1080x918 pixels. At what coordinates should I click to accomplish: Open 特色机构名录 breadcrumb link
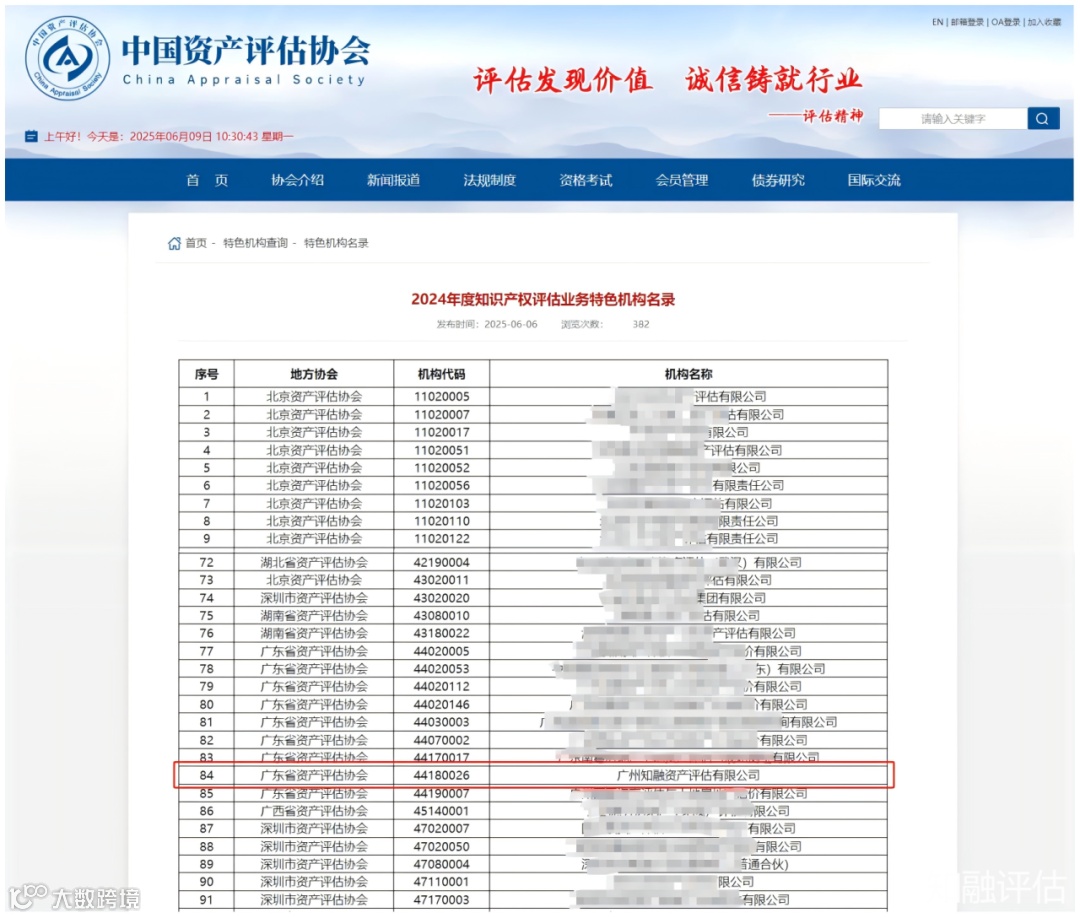pyautogui.click(x=336, y=243)
